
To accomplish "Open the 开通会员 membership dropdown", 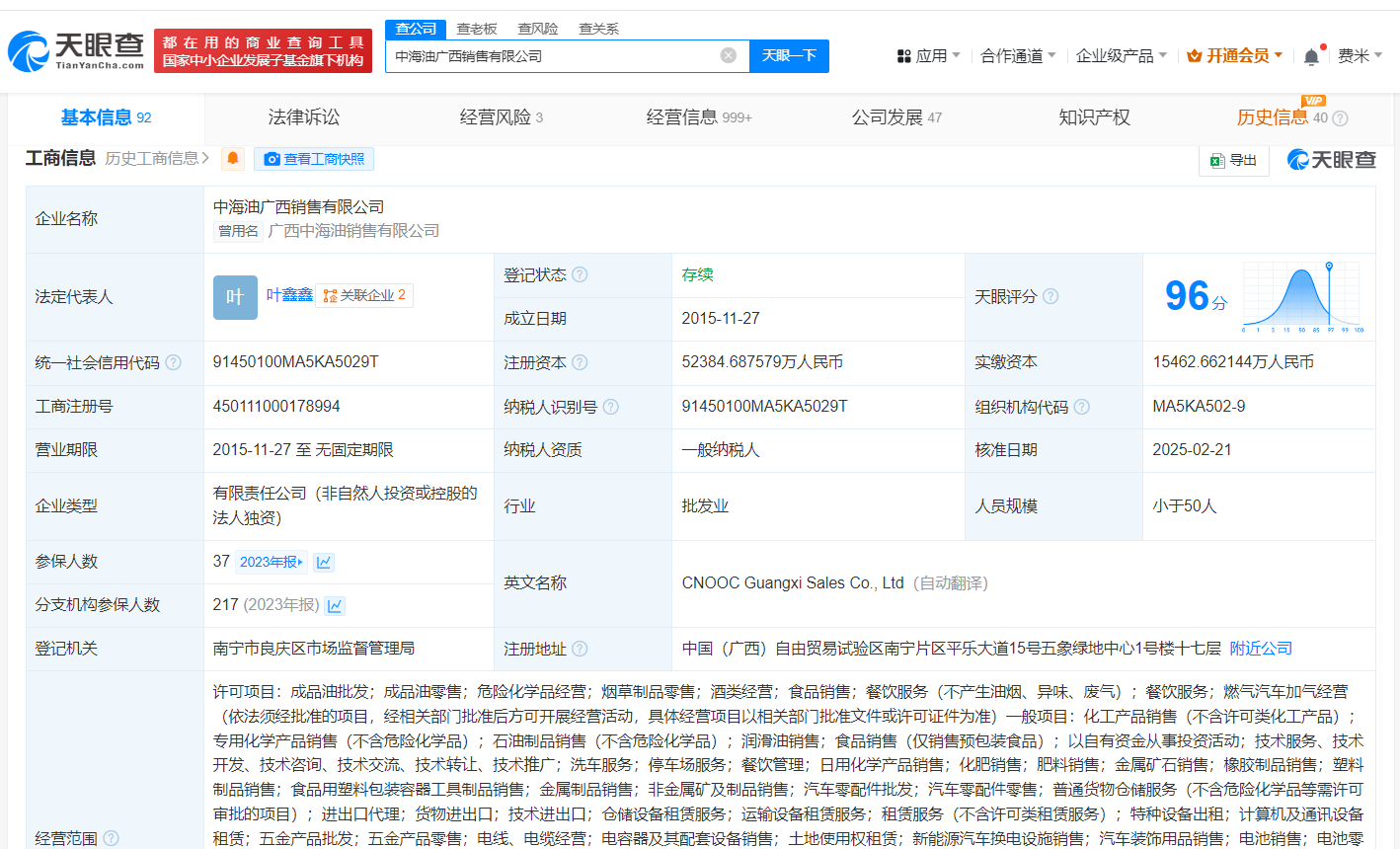I will 1235,56.
